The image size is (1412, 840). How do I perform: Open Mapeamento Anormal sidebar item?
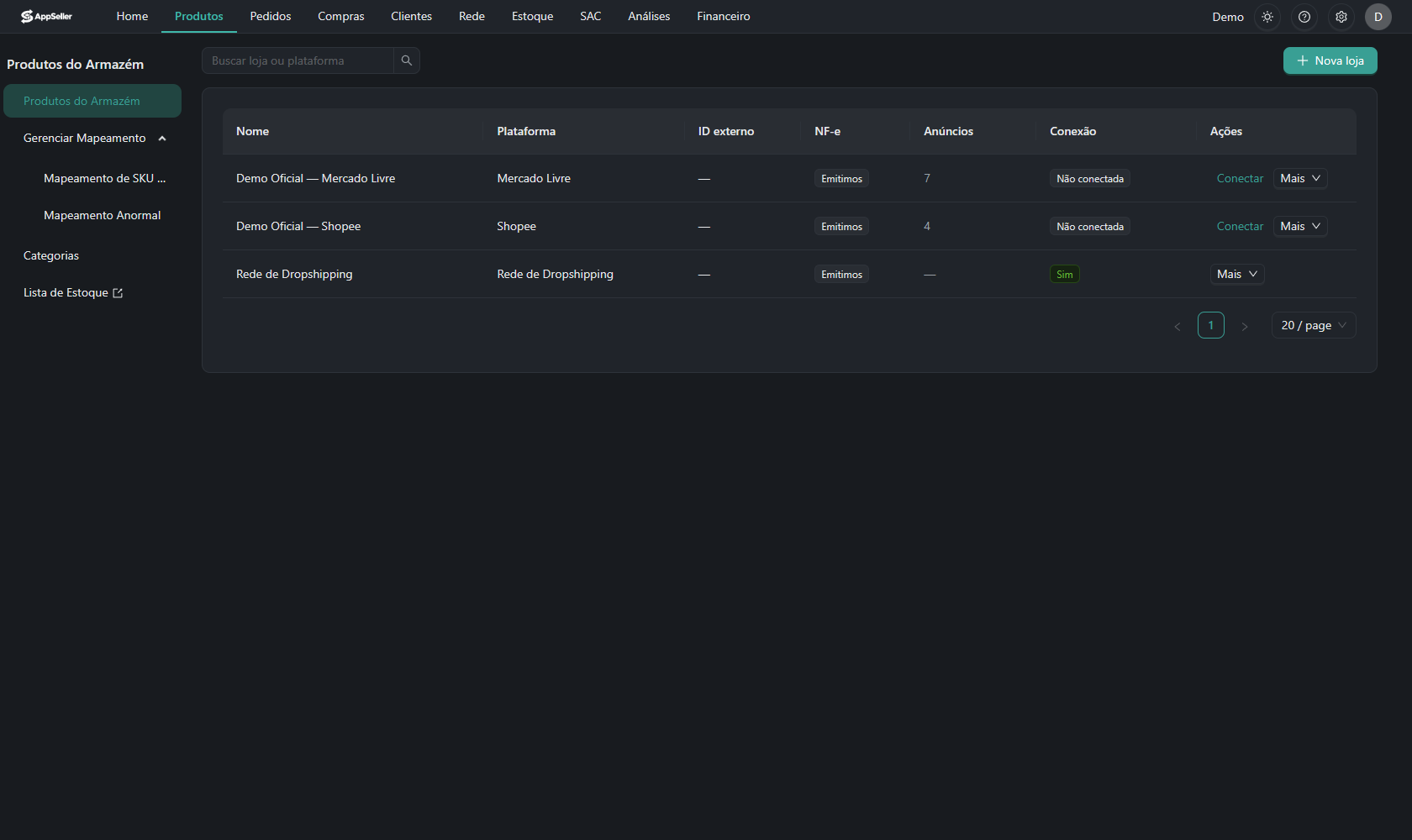click(102, 215)
